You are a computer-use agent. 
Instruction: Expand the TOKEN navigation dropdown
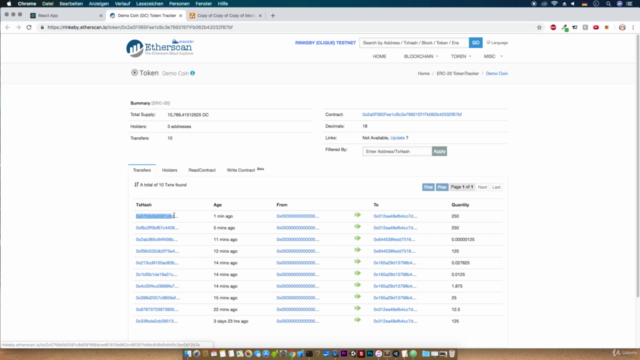461,56
